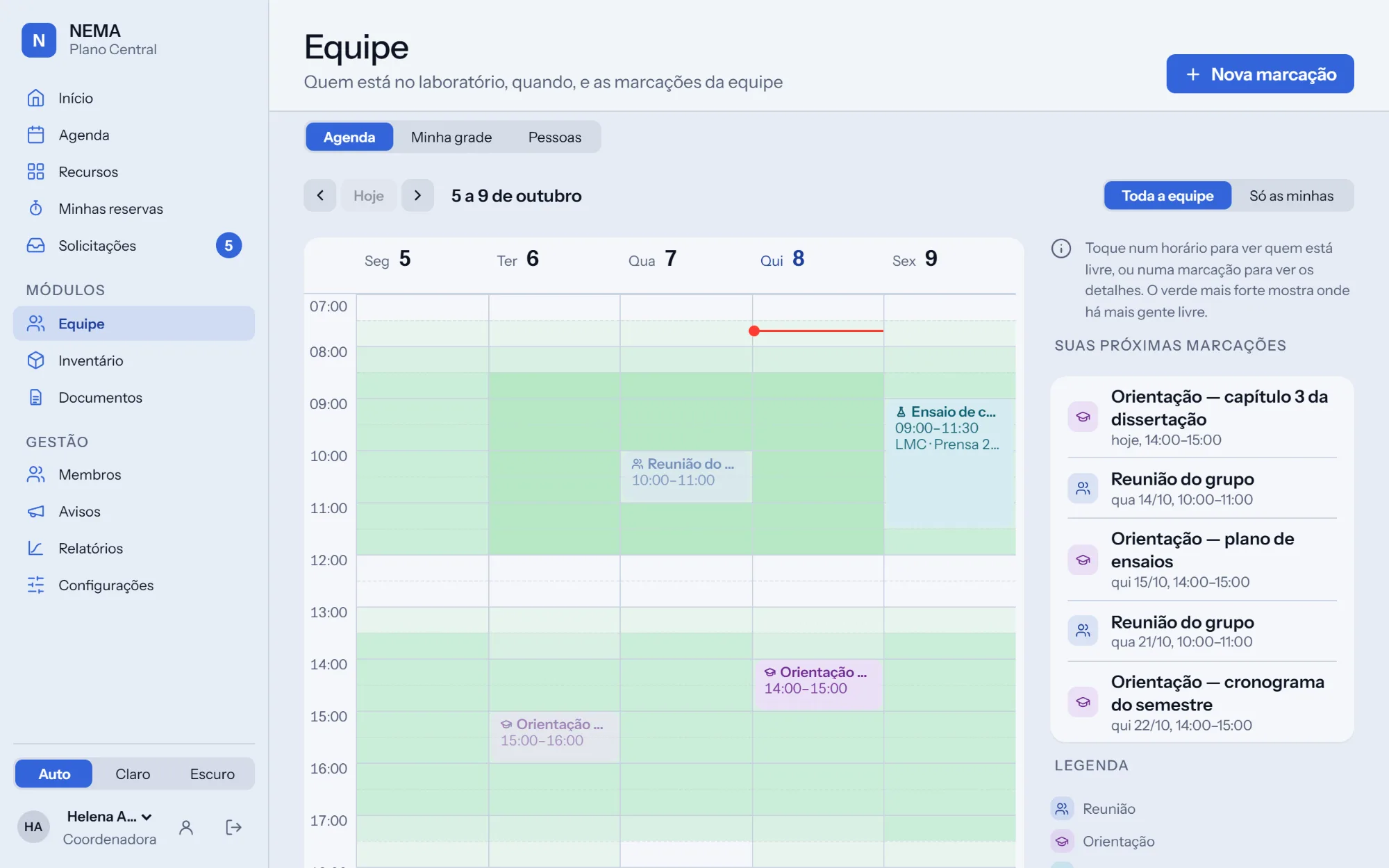Viewport: 1389px width, 868px height.
Task: Open Reunião do grupo event on Wednesday
Action: click(686, 476)
